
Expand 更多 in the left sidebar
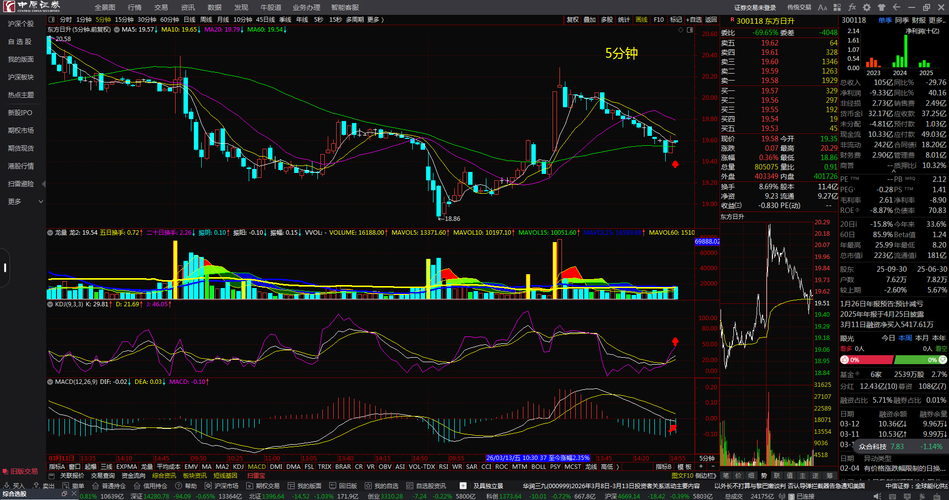25,202
